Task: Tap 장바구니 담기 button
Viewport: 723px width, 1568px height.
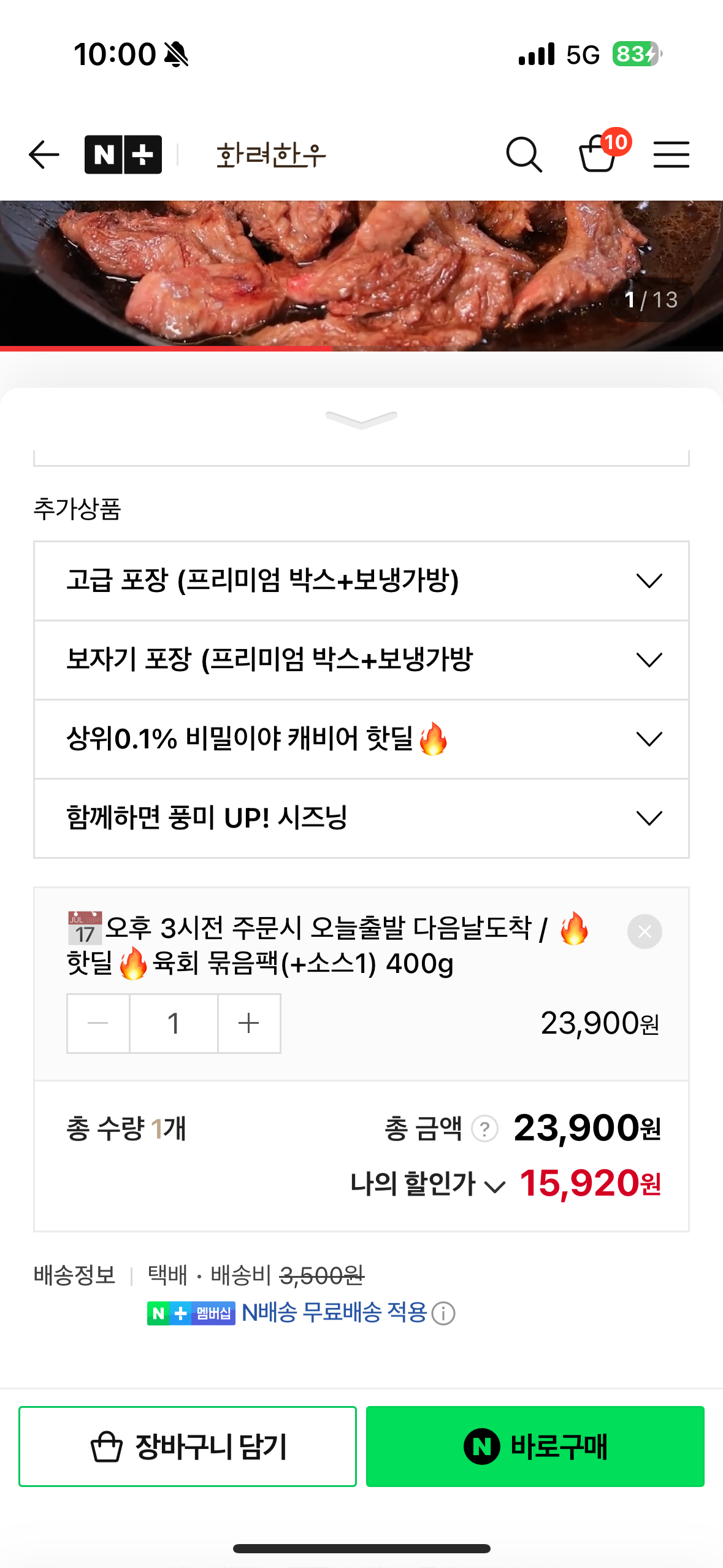Action: pyautogui.click(x=188, y=1446)
